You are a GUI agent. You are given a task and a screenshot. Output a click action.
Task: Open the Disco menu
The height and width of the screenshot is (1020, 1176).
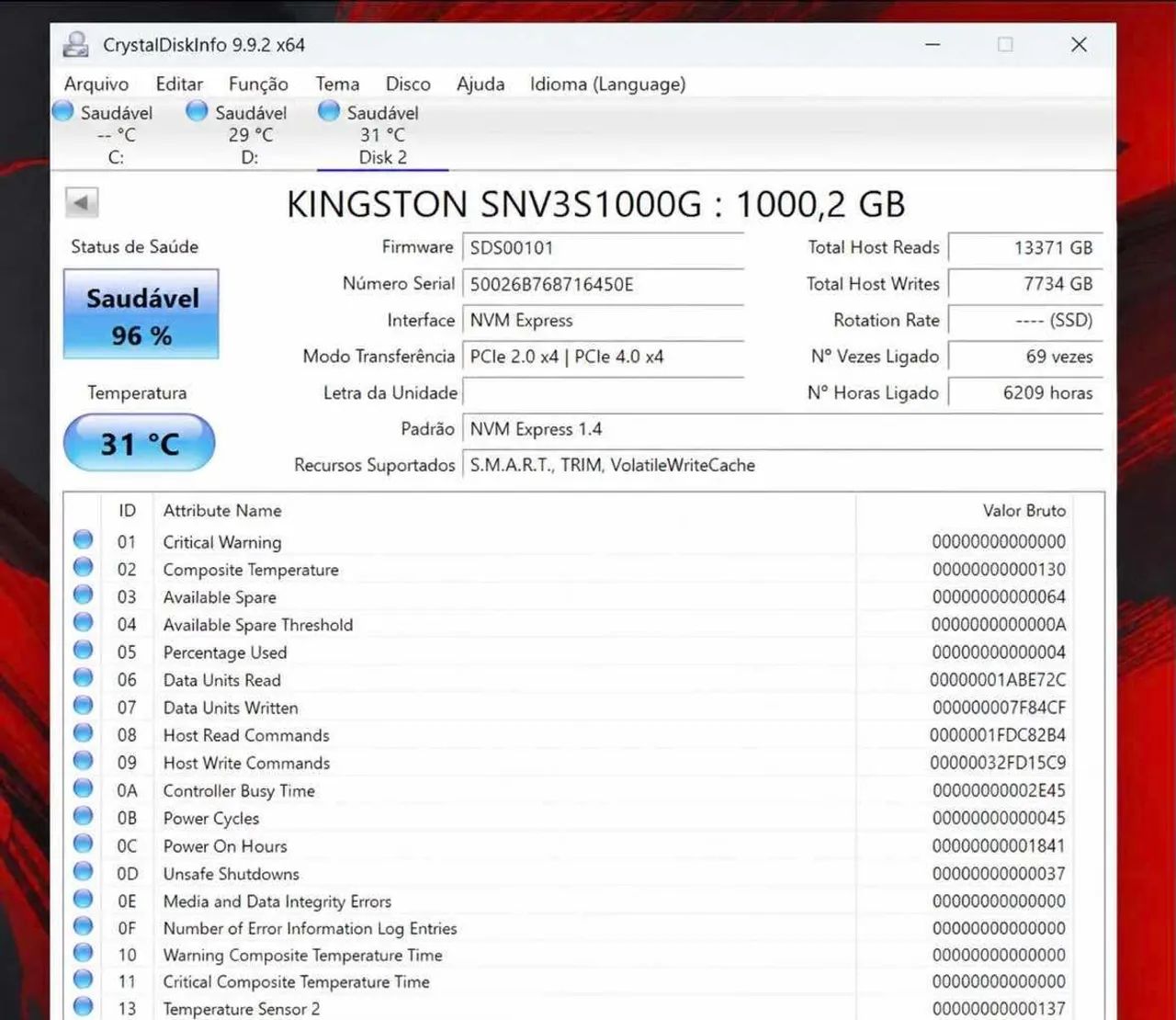tap(408, 85)
